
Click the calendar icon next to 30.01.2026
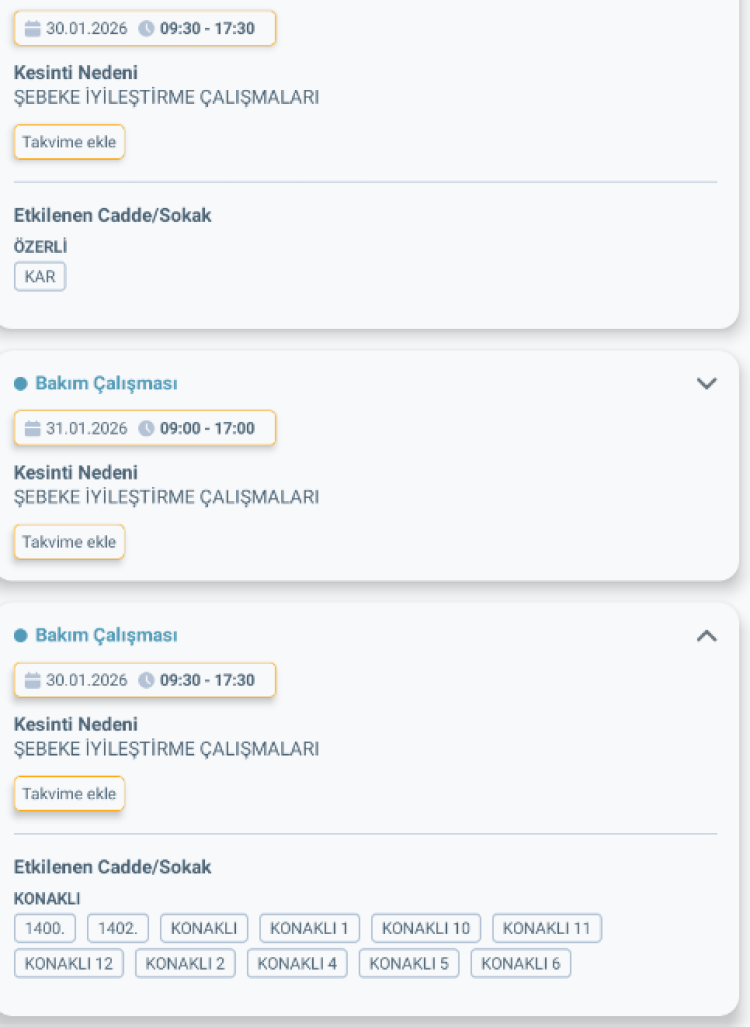[x=34, y=28]
